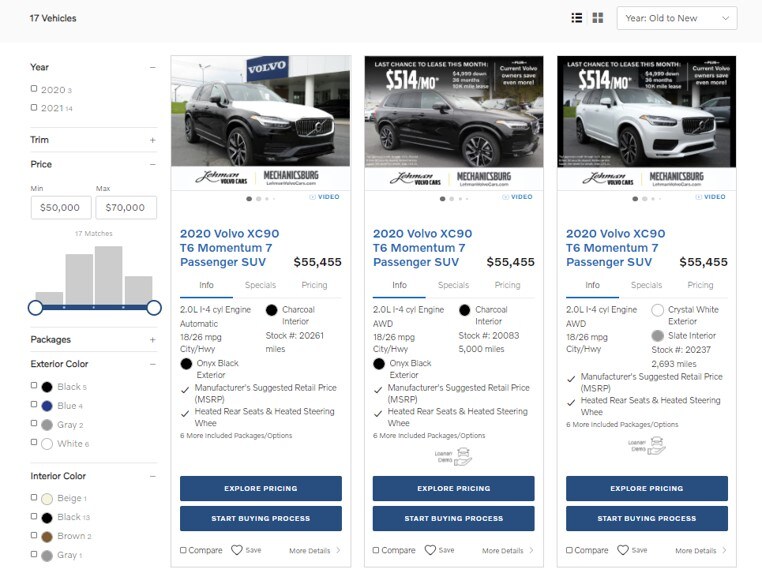Play video for stock 20237 vehicle

tap(710, 197)
